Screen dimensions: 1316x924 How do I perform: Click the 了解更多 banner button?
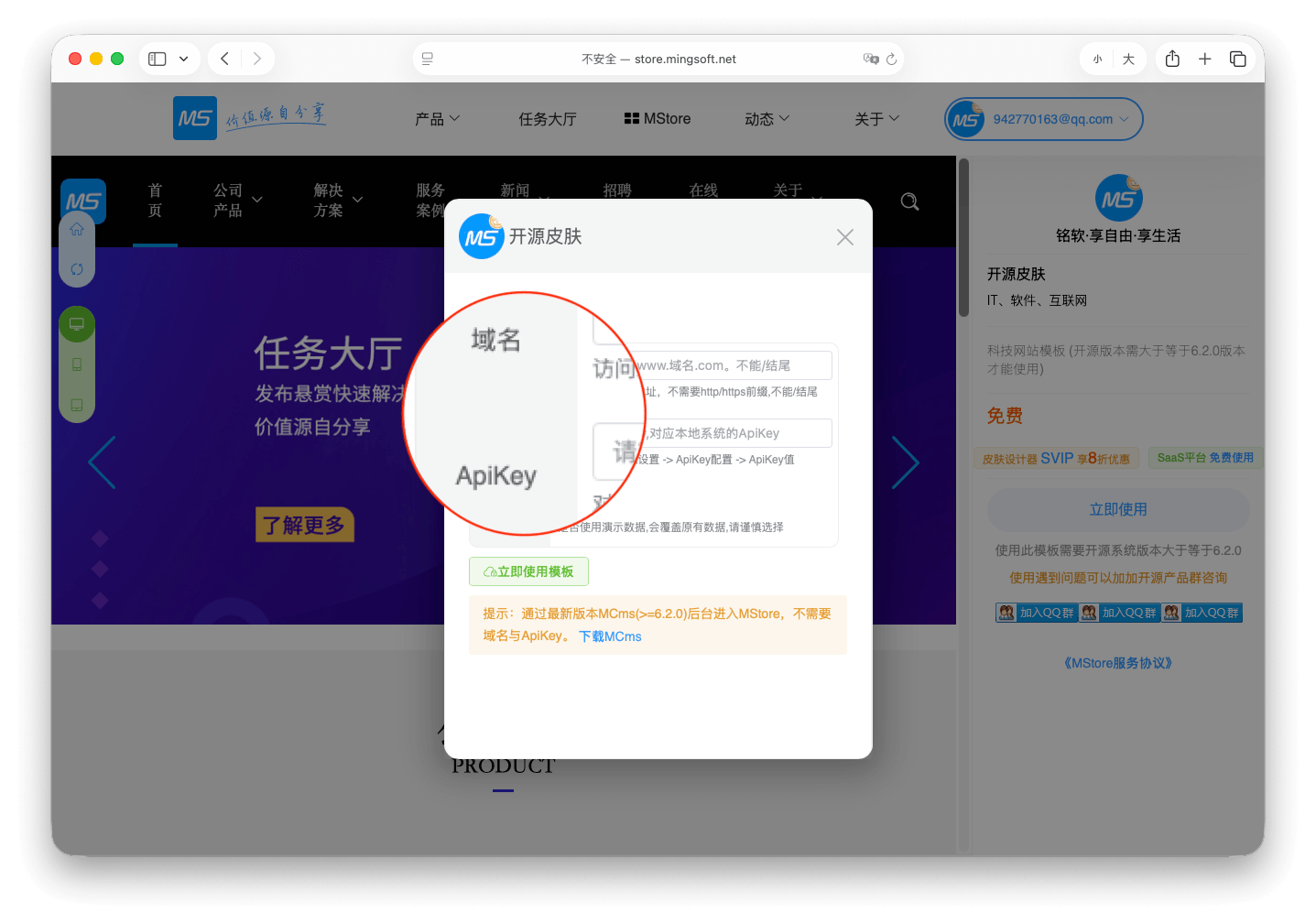click(x=305, y=525)
